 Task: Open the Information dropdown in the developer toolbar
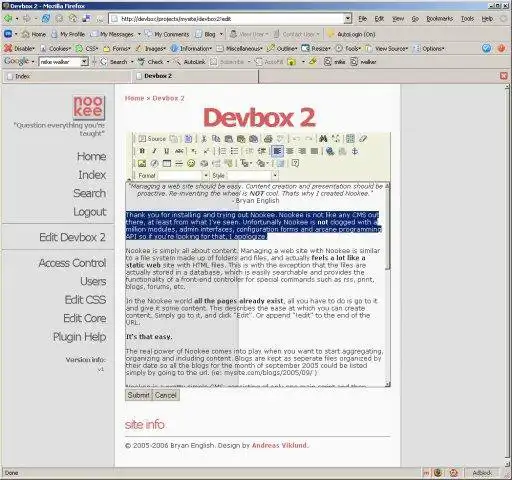(191, 49)
